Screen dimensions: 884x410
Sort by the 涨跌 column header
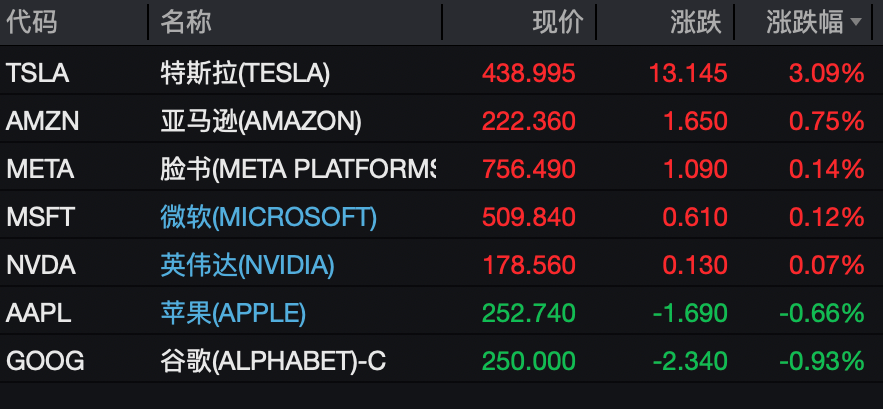pyautogui.click(x=696, y=23)
